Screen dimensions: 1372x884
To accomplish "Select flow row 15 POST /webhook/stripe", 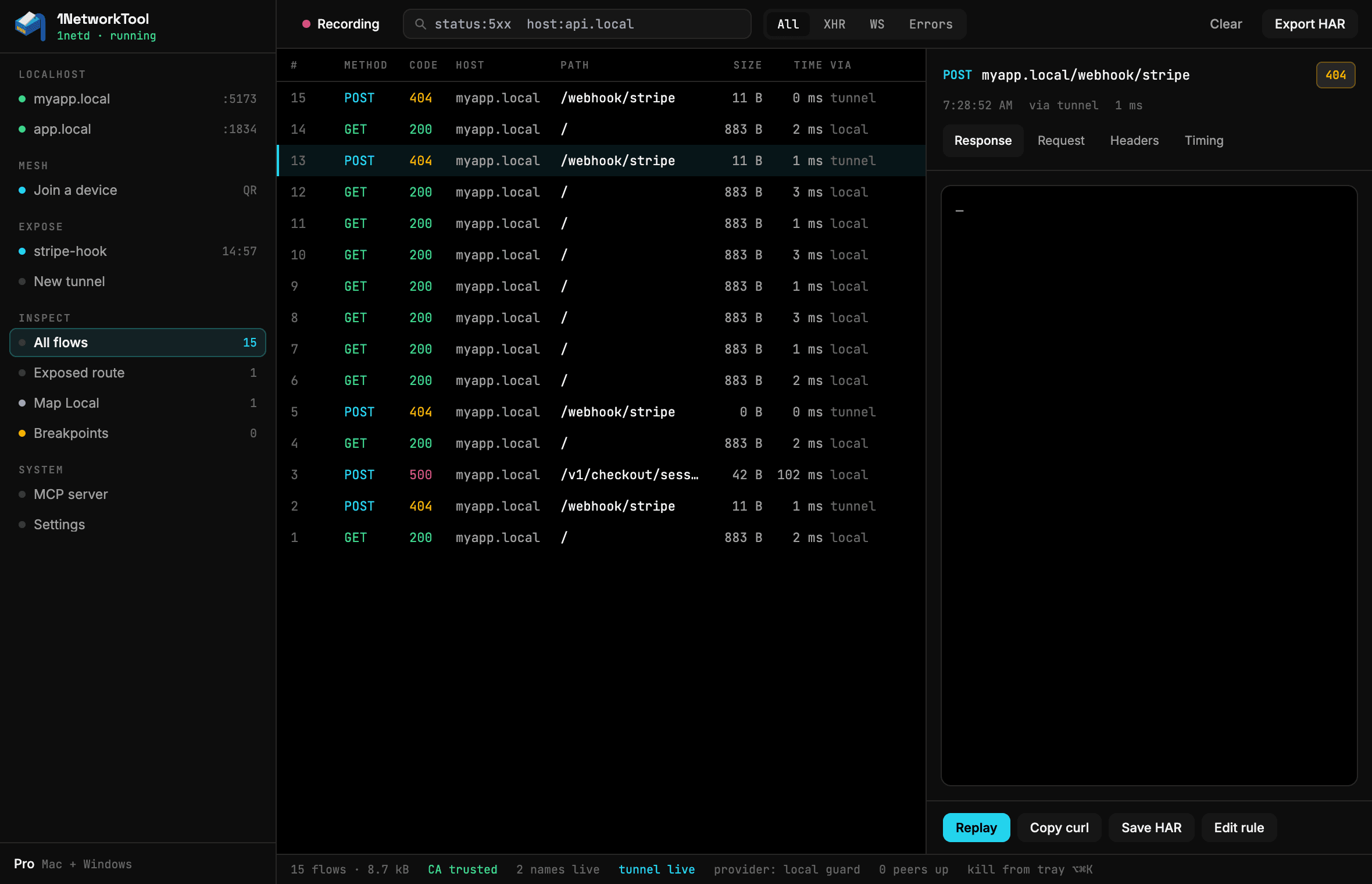I will [x=601, y=98].
